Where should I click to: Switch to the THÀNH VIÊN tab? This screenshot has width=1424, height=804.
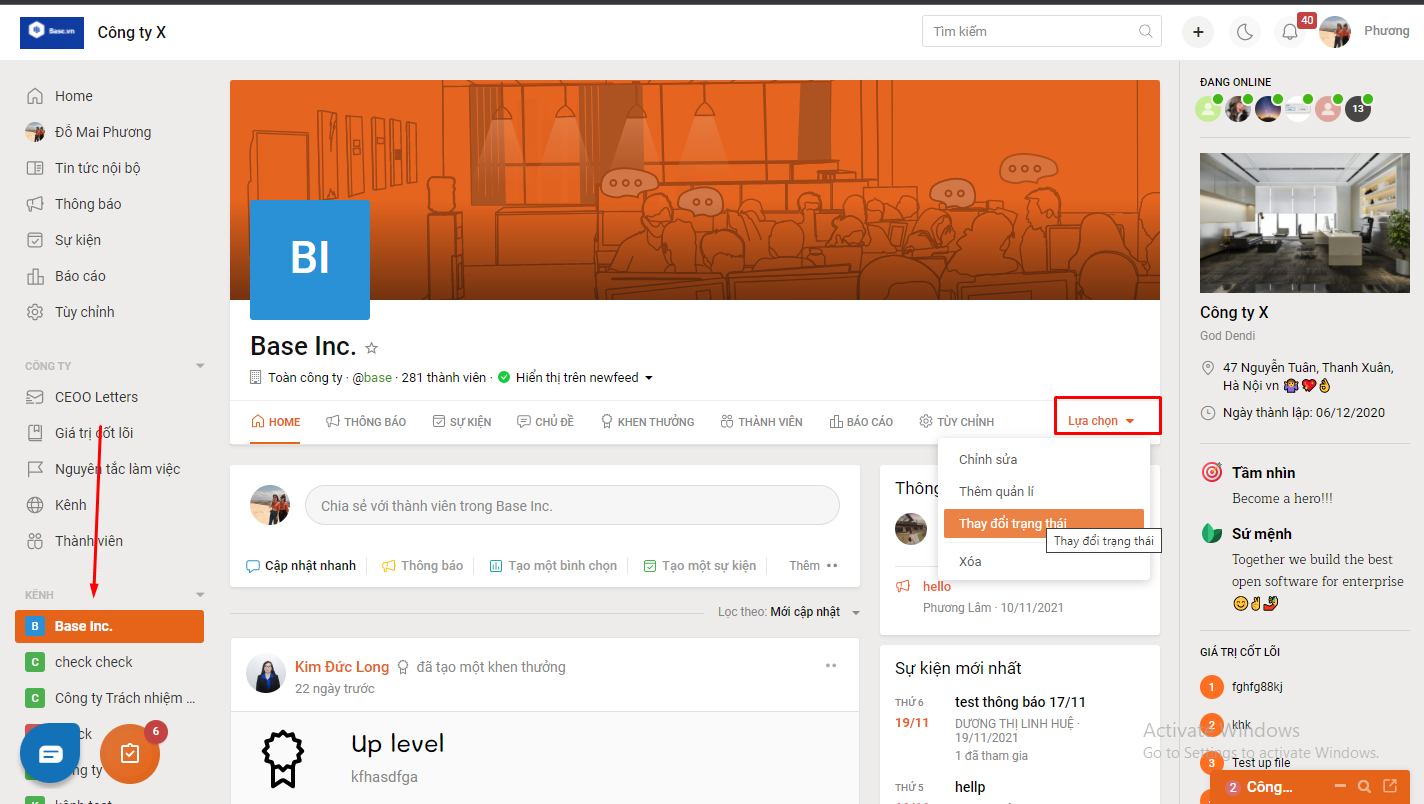click(x=761, y=422)
